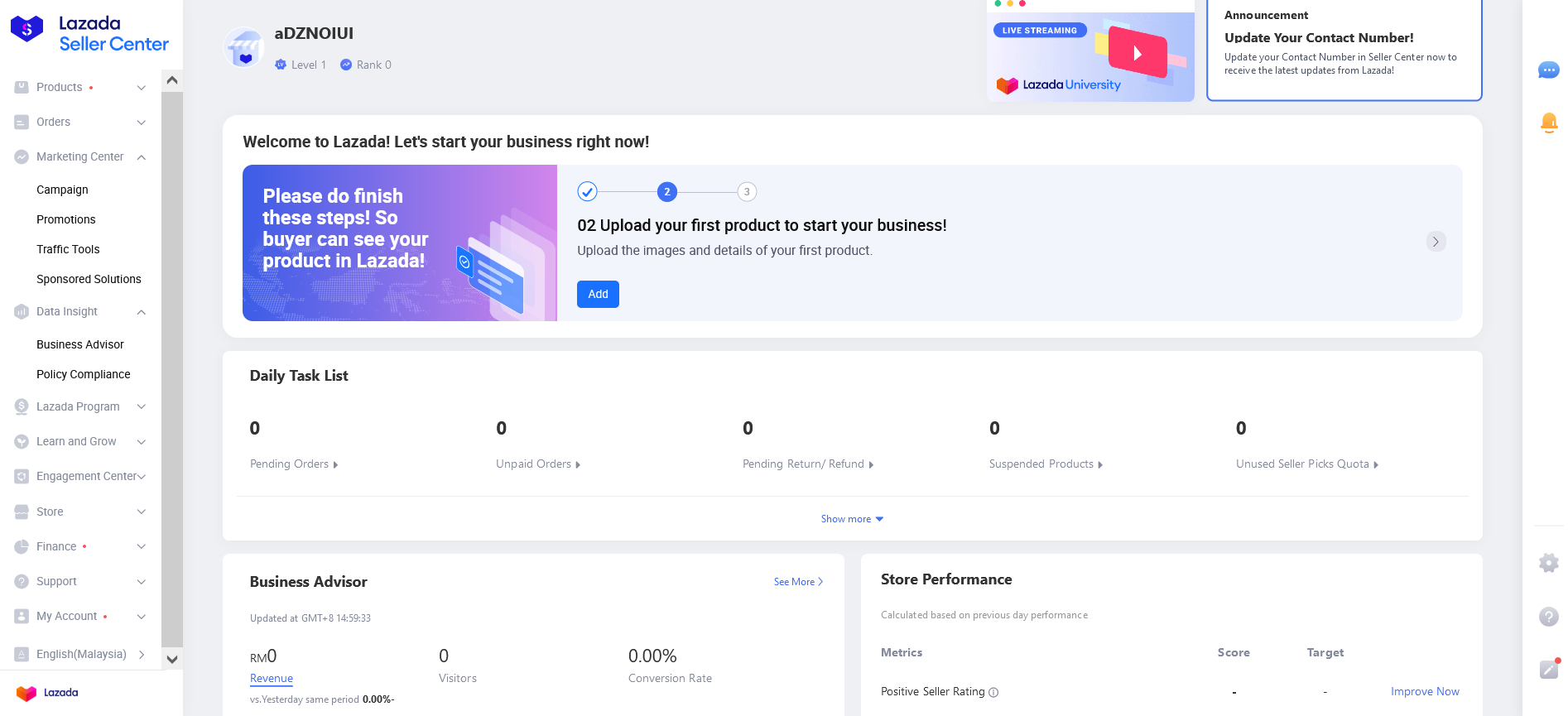Image resolution: width=1568 pixels, height=716 pixels.
Task: Open Suspended Products task link
Action: pyautogui.click(x=1046, y=464)
